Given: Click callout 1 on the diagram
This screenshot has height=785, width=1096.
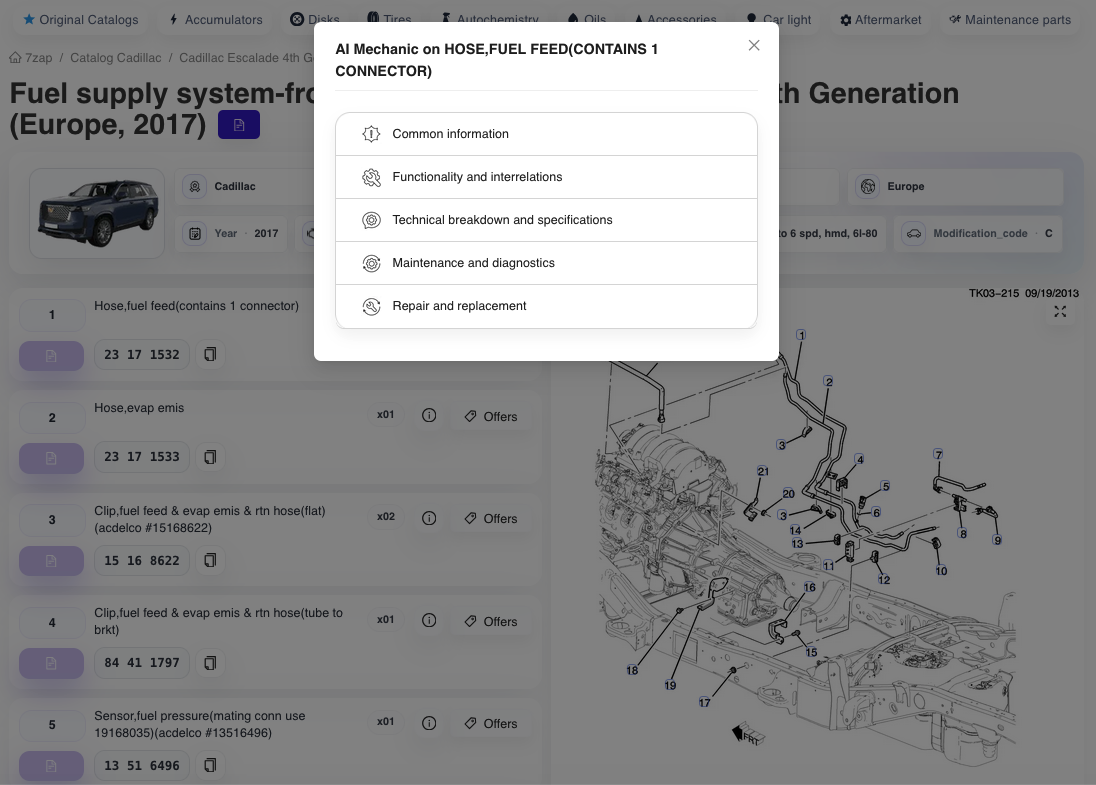Looking at the screenshot, I should 801,335.
